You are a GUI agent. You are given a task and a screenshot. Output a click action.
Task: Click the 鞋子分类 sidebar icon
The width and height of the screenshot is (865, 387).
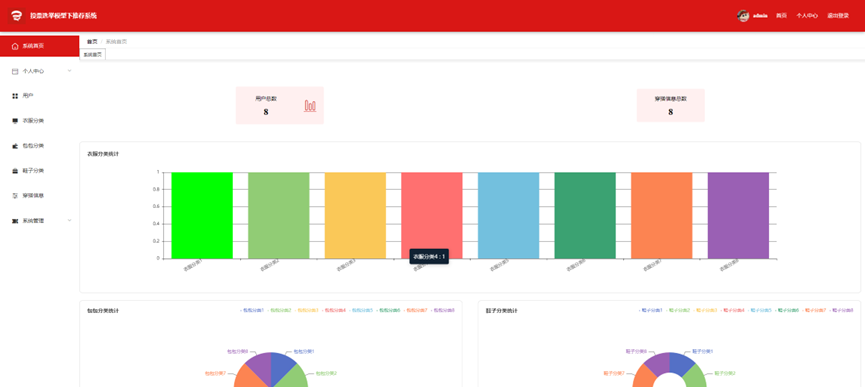(15, 171)
